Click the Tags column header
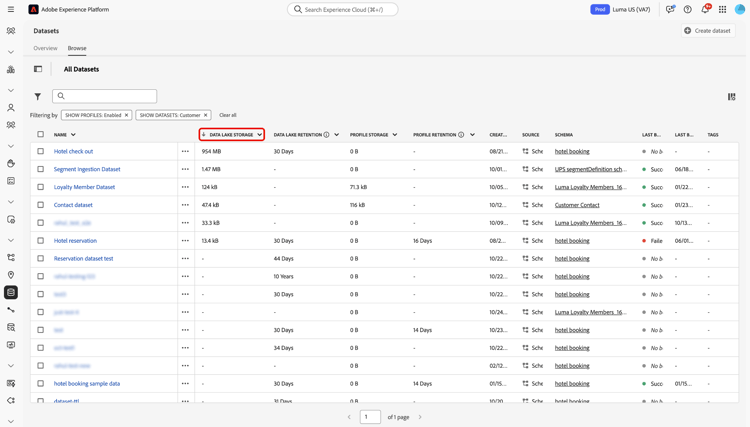 [713, 135]
